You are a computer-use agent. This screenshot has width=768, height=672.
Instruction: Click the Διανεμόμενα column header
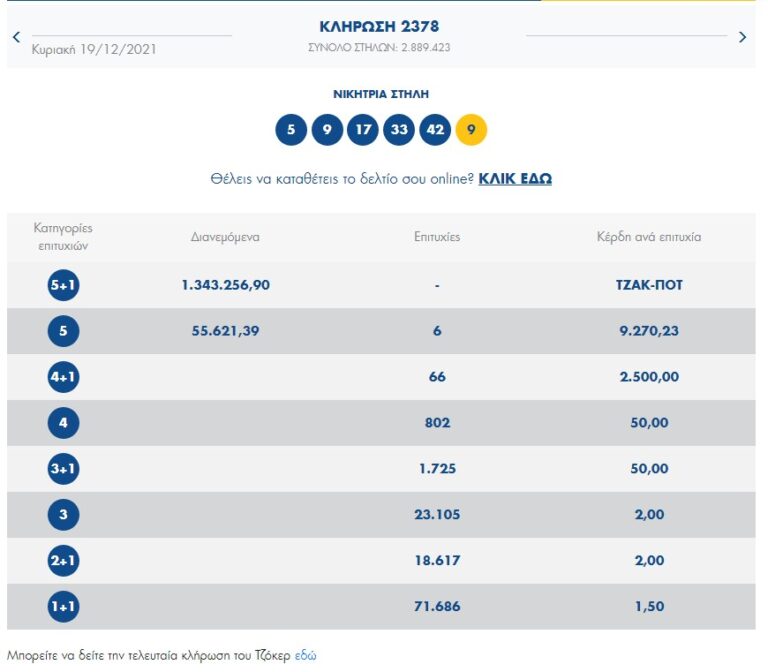pos(225,238)
